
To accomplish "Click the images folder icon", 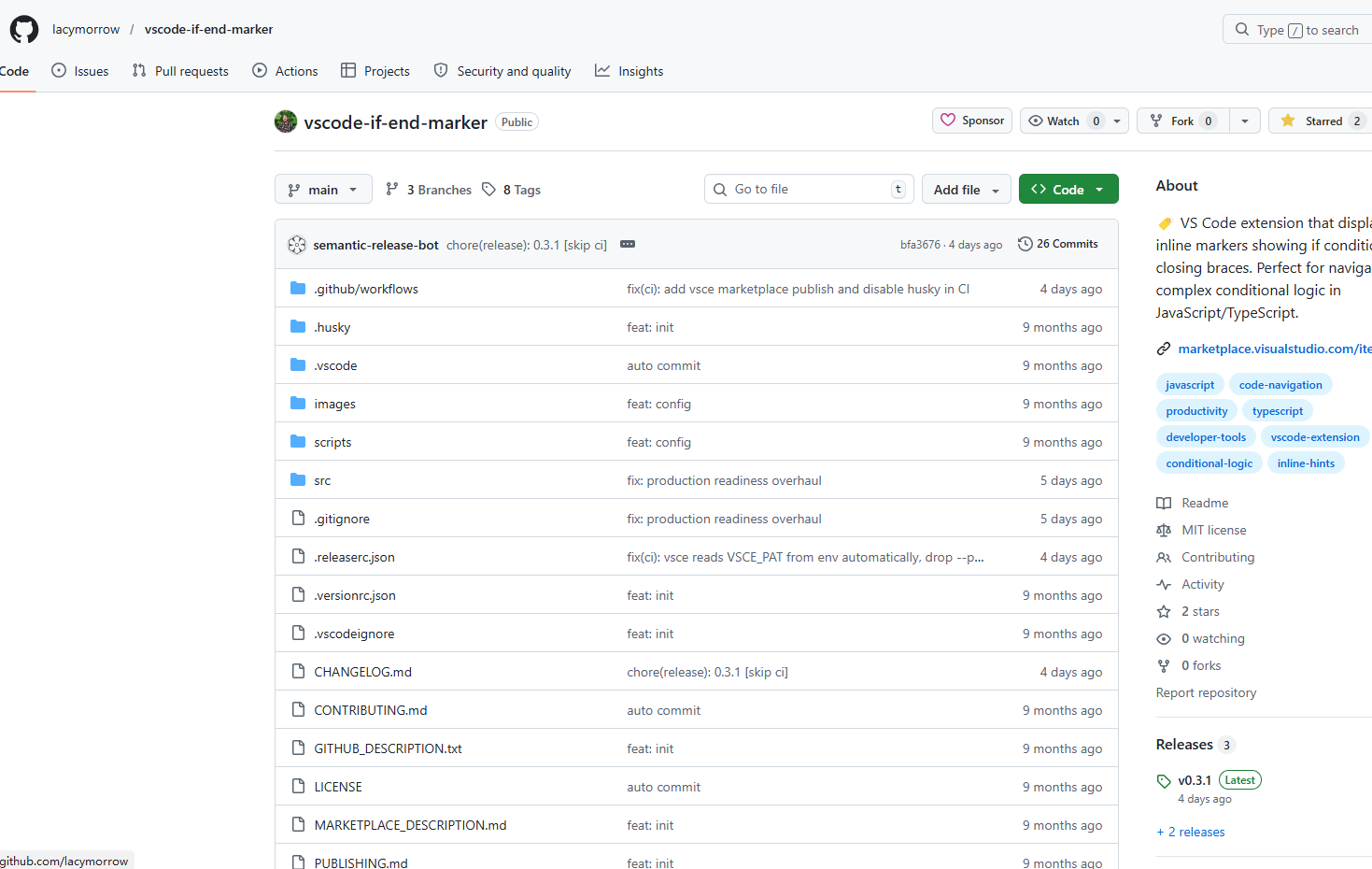I will (x=298, y=404).
